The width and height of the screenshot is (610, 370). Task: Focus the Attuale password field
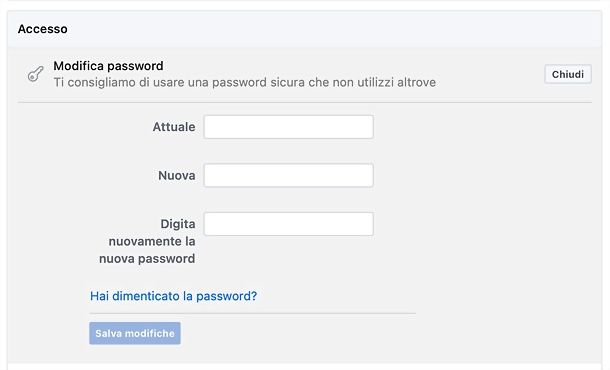click(x=289, y=127)
